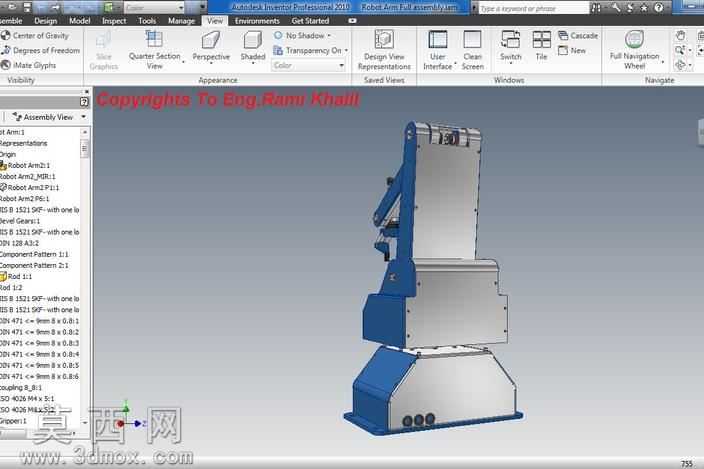Select Component Pattern 1:1 node

click(34, 254)
